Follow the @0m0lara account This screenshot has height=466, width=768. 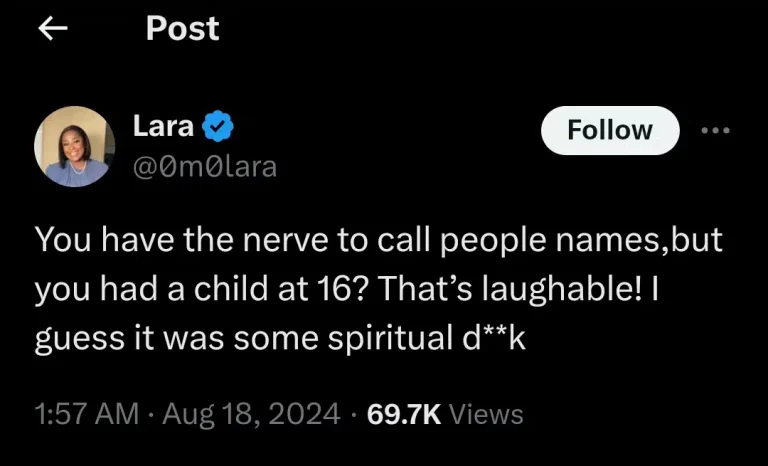point(609,130)
